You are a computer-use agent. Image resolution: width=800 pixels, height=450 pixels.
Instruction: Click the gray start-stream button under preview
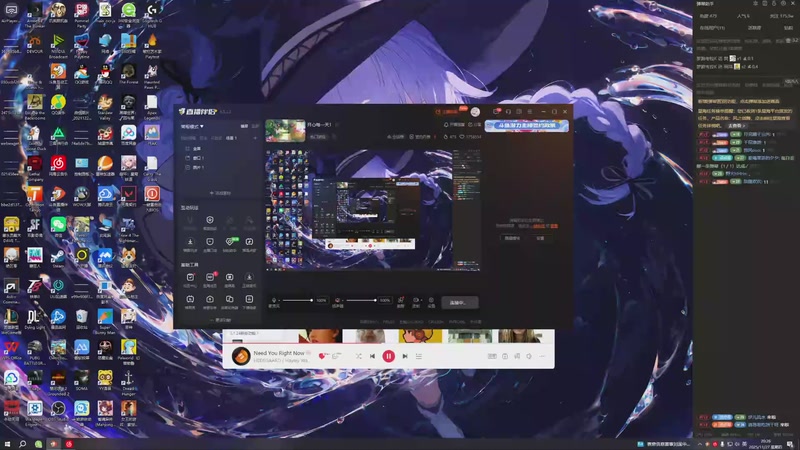click(x=460, y=303)
